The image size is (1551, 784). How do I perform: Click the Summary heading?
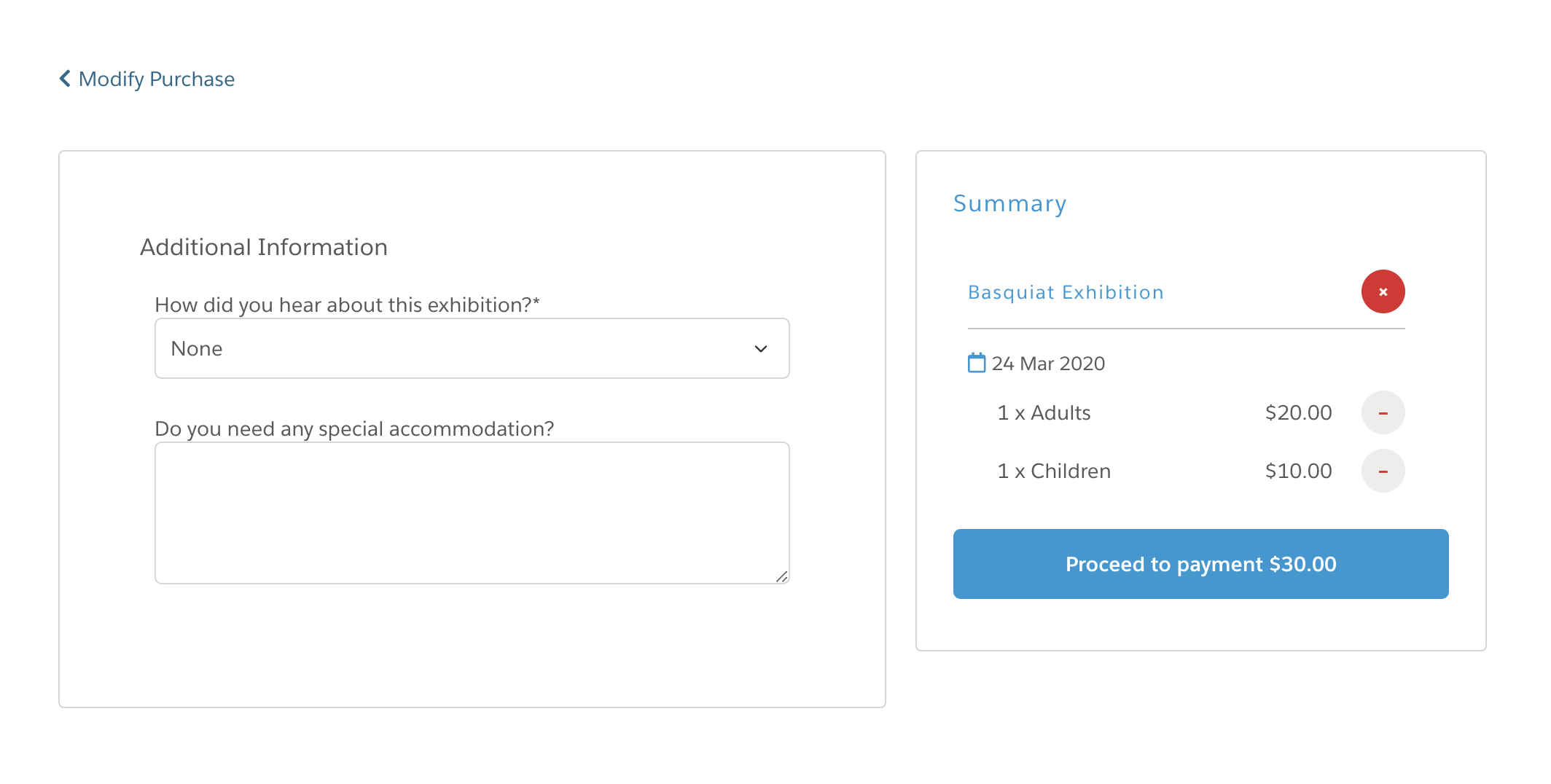tap(1009, 203)
